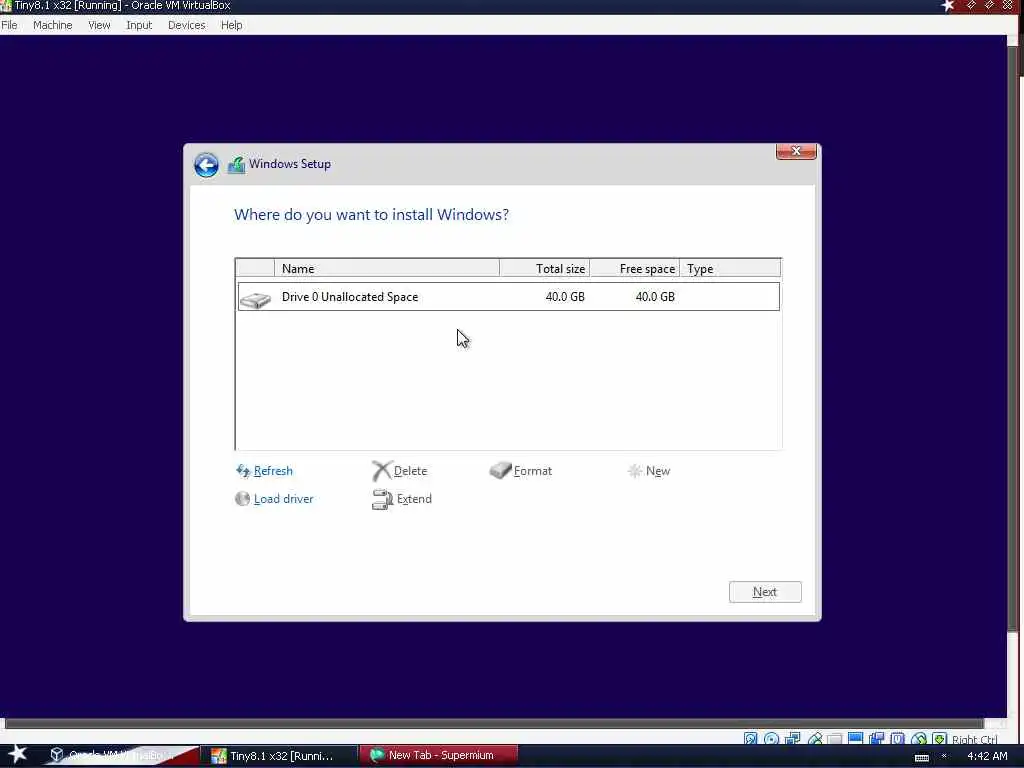Select Drive 0 Unallocated Space row

click(509, 296)
